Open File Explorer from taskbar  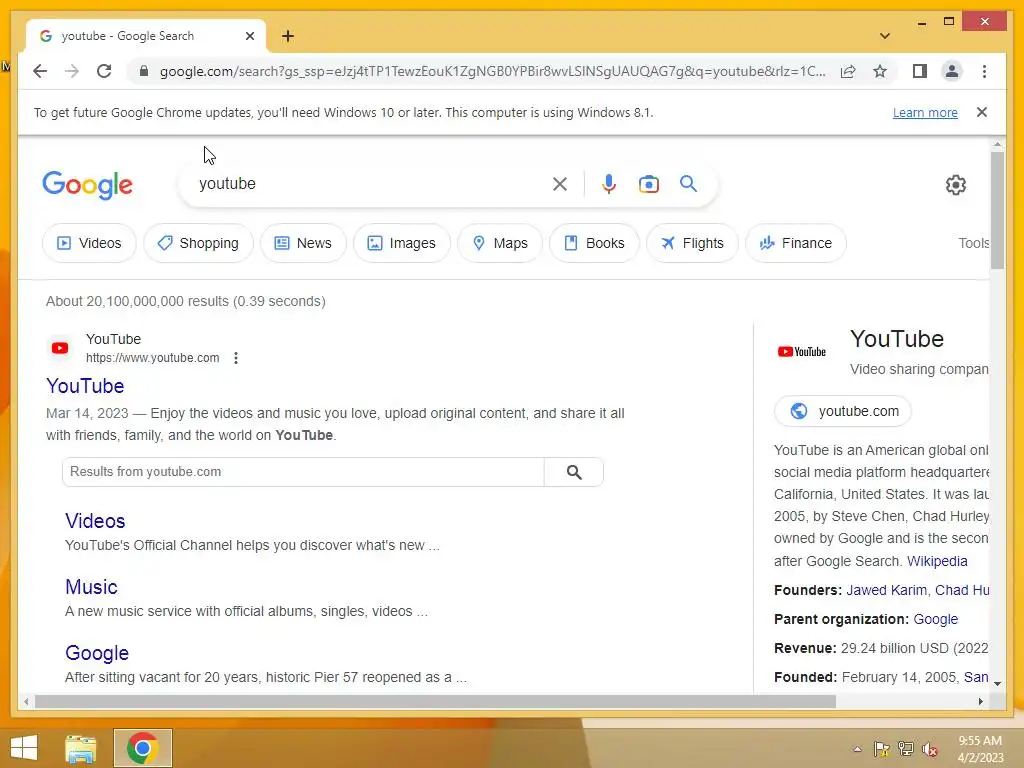pos(81,748)
